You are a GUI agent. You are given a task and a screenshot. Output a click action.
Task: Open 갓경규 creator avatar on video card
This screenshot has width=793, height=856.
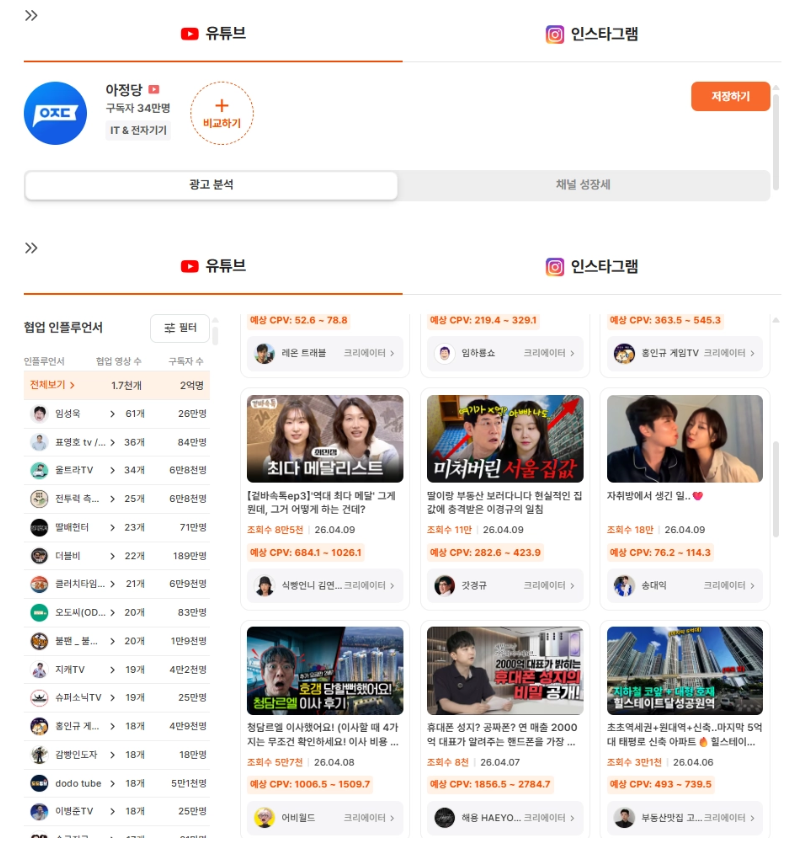click(x=445, y=586)
